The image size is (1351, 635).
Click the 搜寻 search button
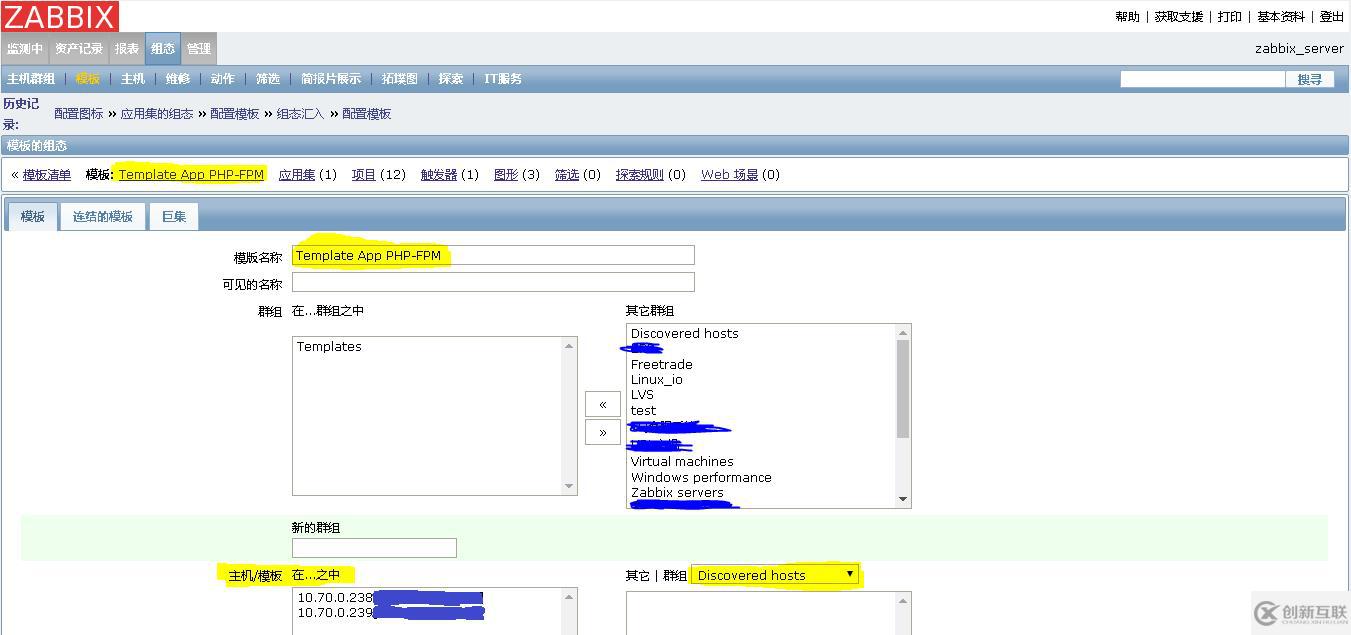click(1311, 78)
